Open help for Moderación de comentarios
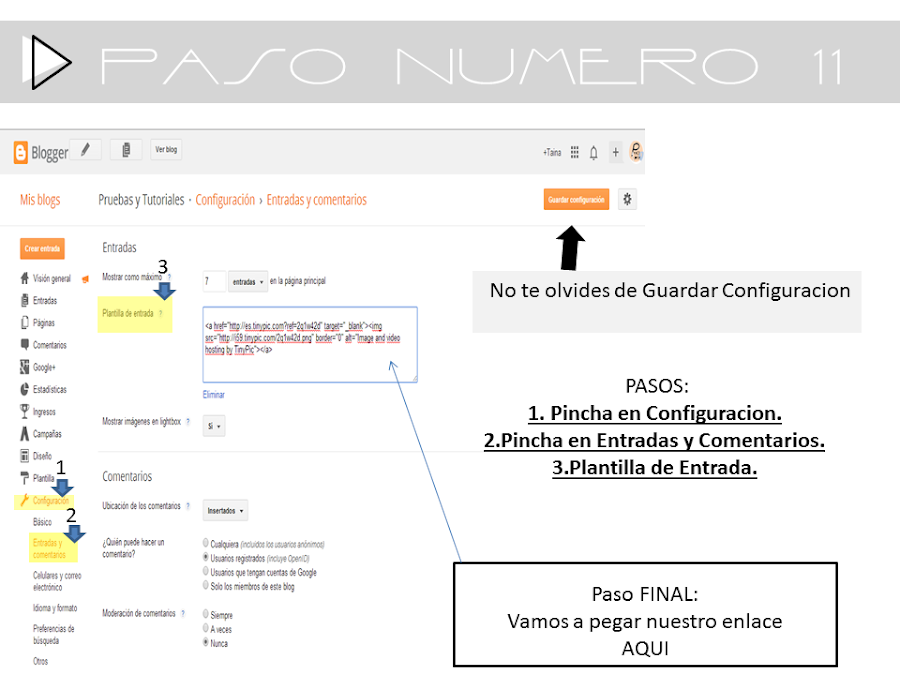 (x=183, y=614)
